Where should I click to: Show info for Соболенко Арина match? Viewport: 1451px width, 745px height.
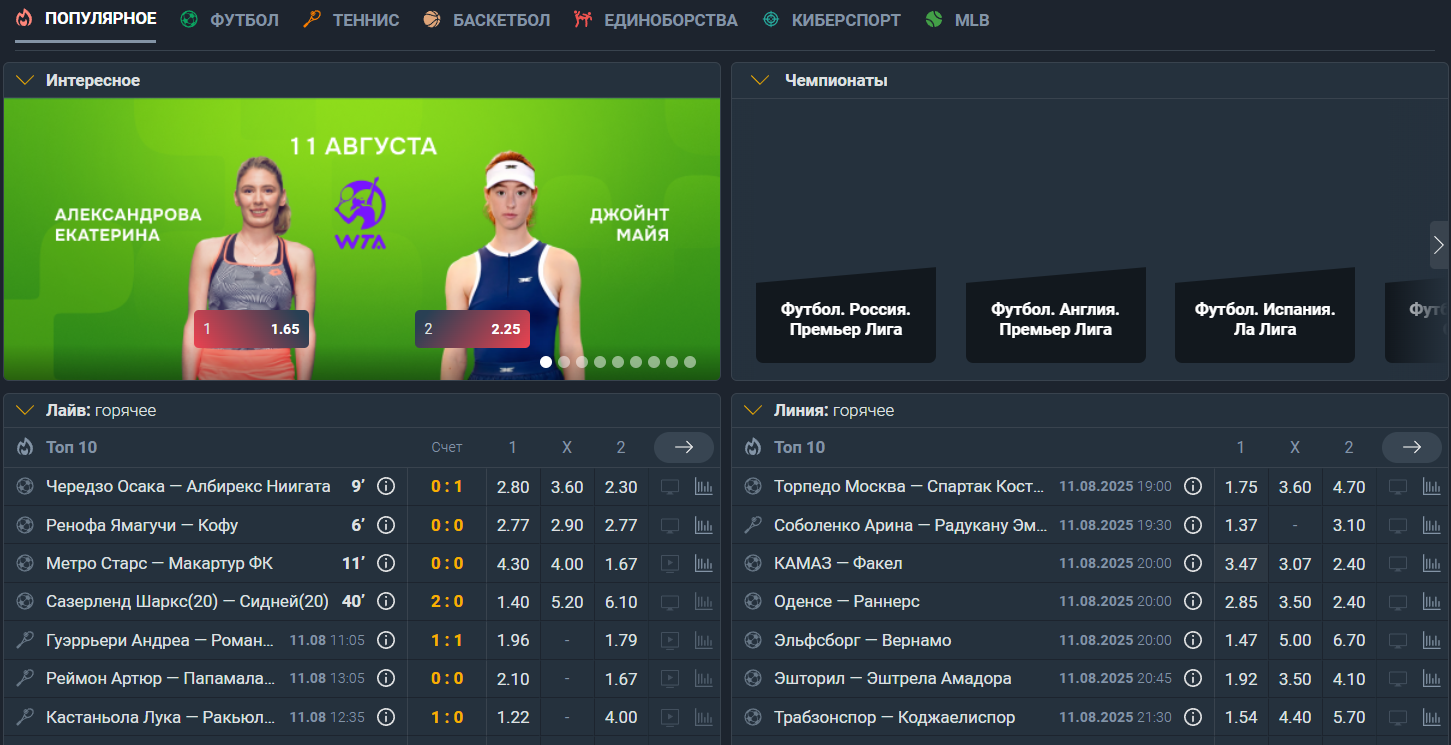coord(1193,525)
